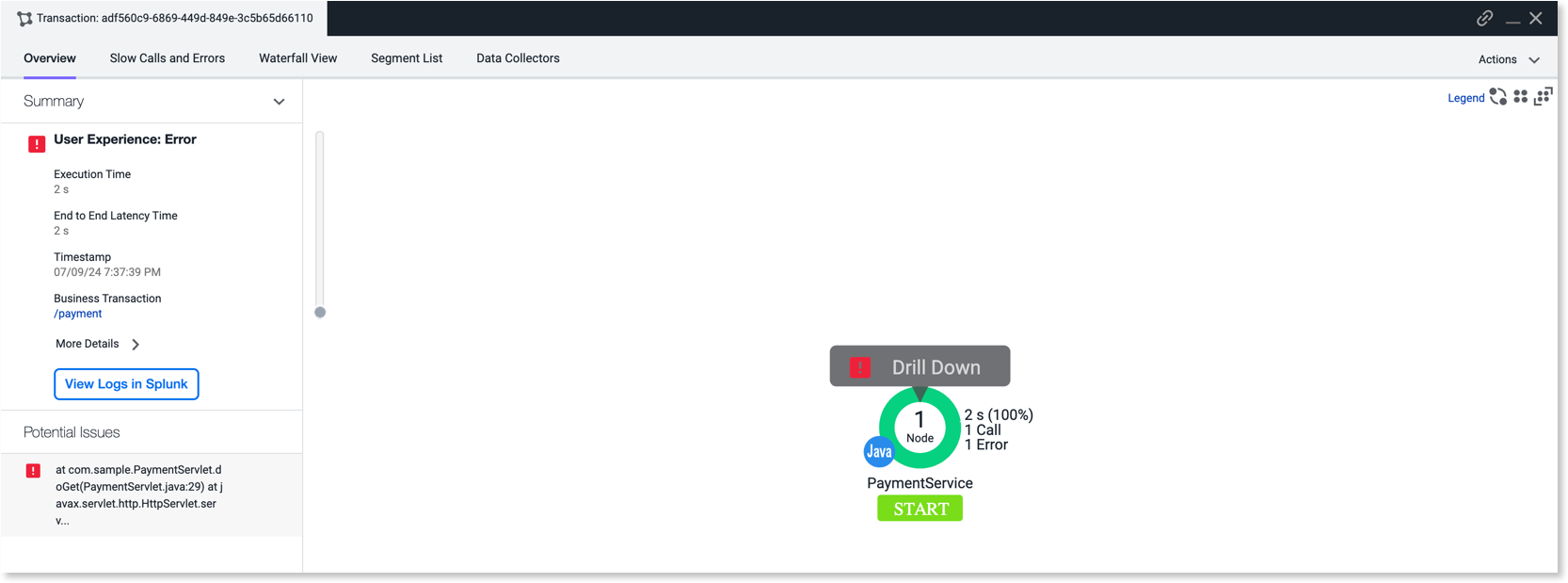Close the transaction dialog

[1536, 18]
